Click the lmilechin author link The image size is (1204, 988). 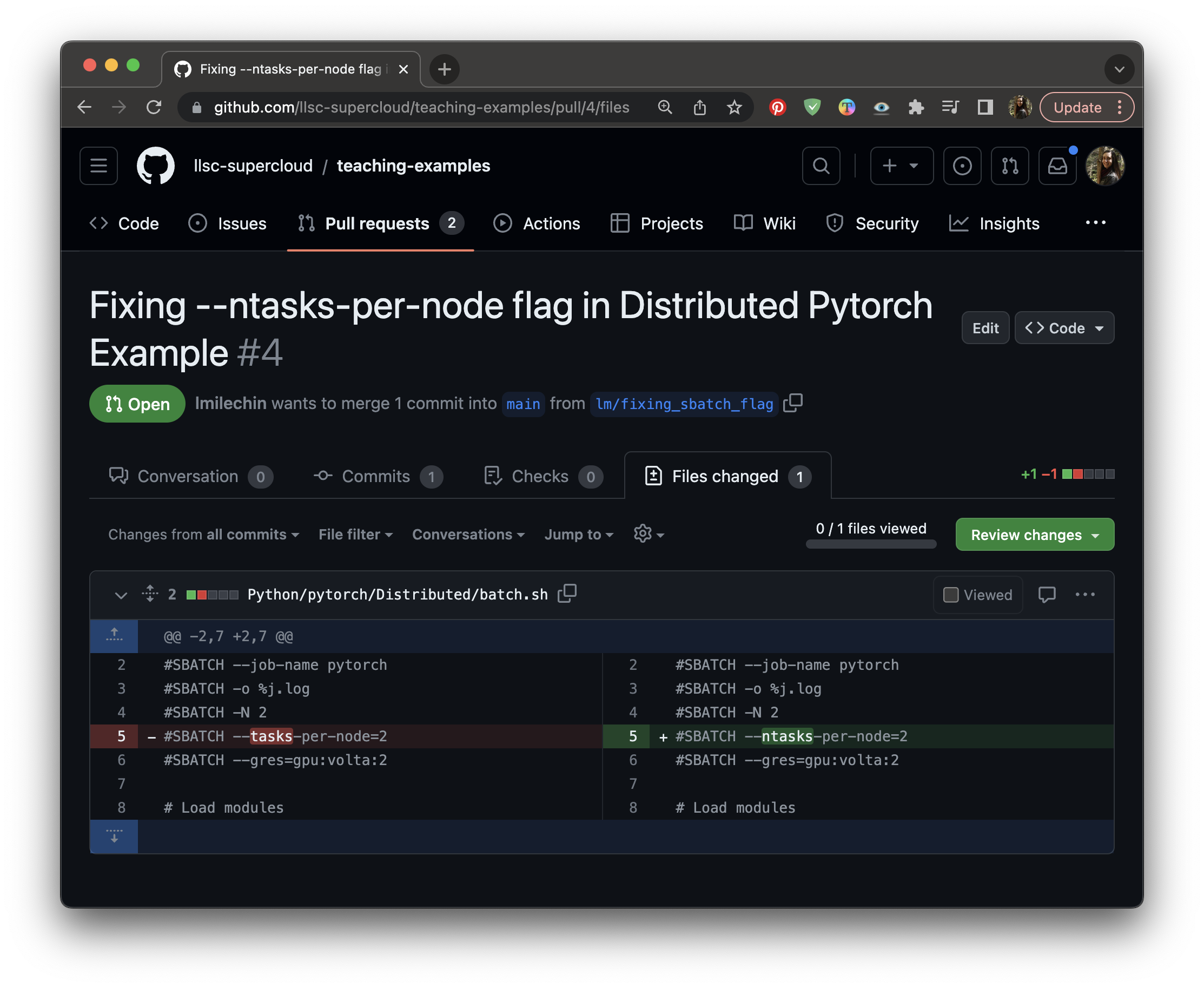tap(230, 404)
